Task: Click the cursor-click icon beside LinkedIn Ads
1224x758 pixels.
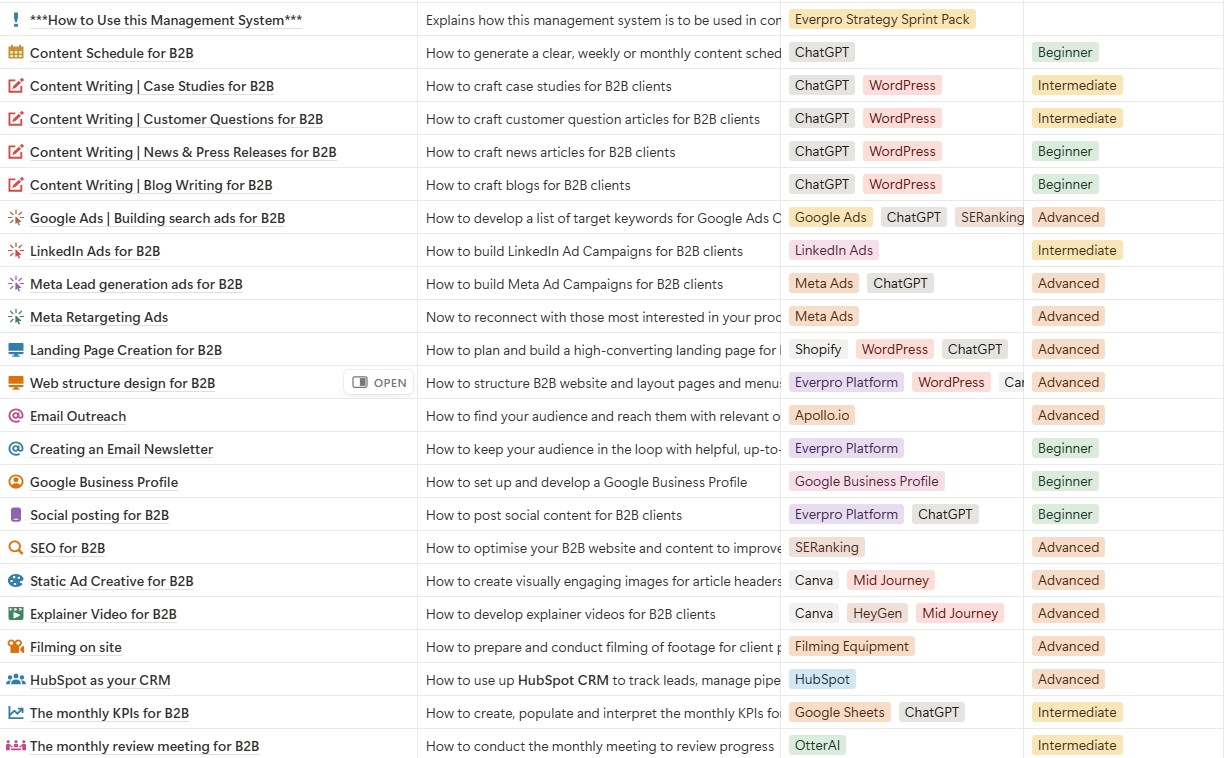Action: (16, 251)
